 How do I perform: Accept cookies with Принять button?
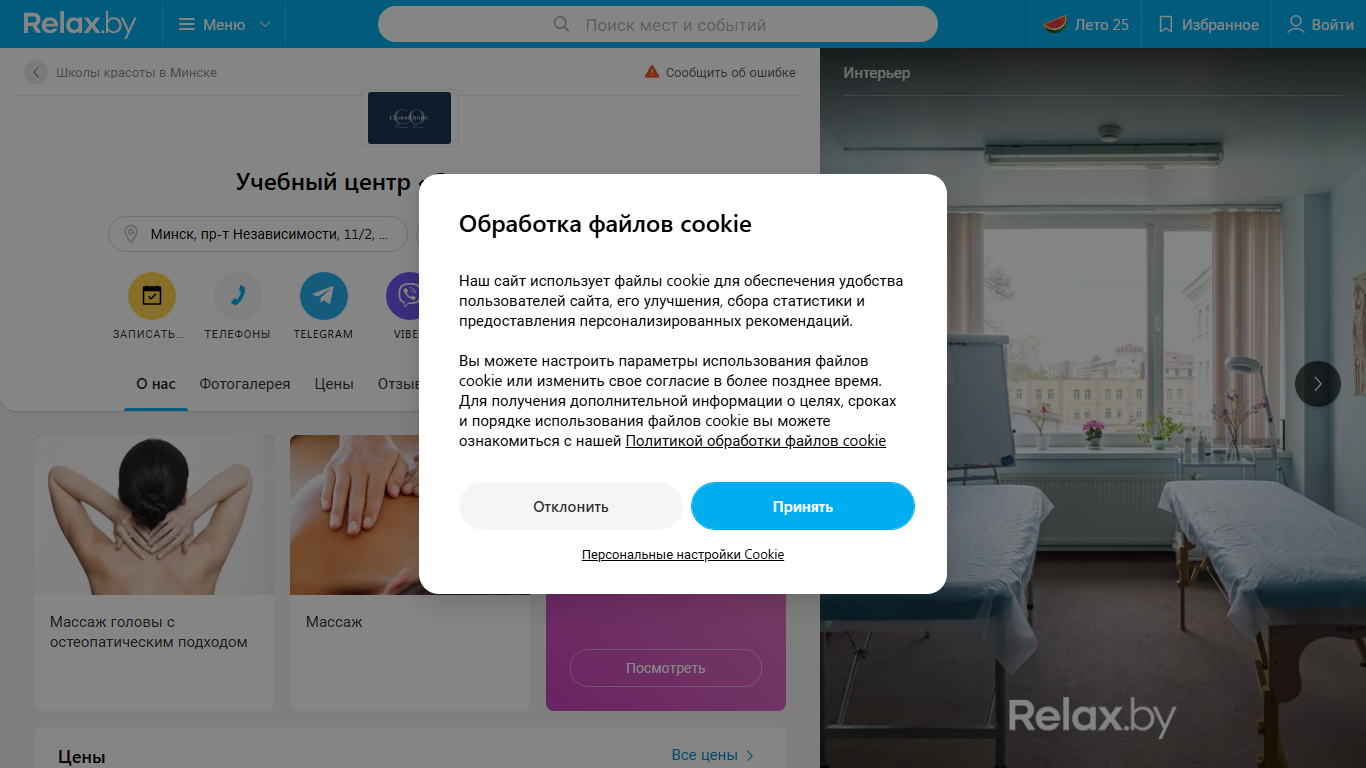tap(803, 506)
